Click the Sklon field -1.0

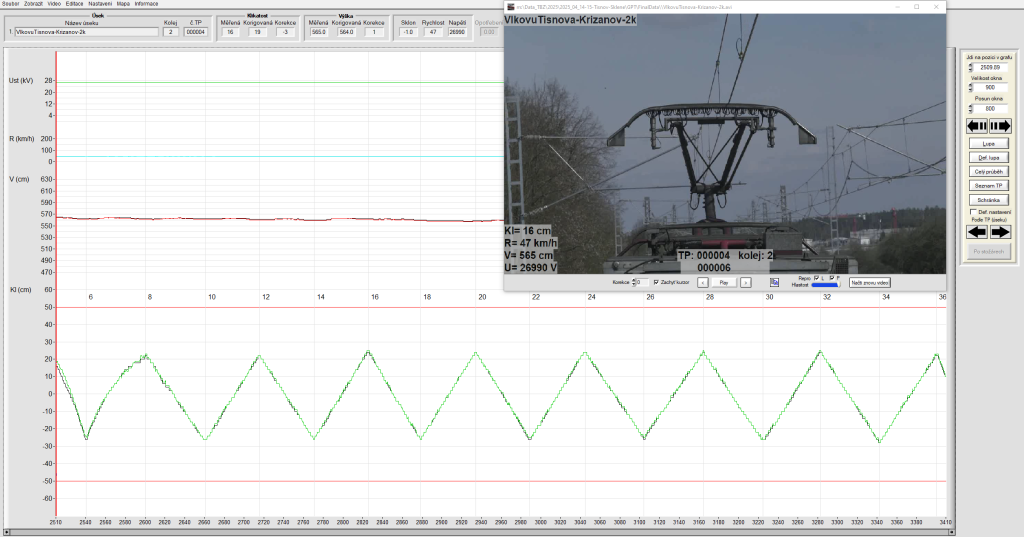(x=408, y=32)
